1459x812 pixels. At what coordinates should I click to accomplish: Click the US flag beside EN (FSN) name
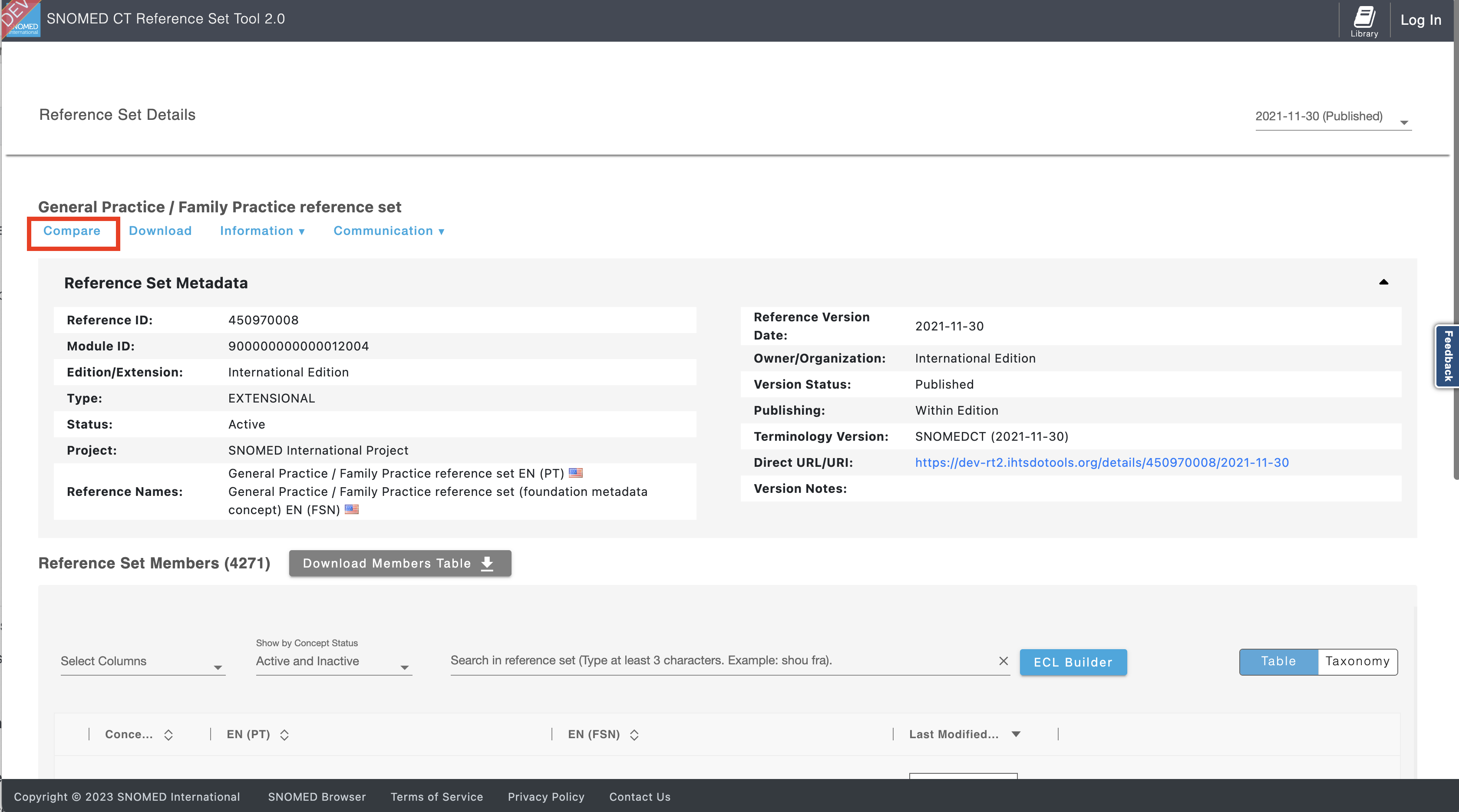pos(352,509)
